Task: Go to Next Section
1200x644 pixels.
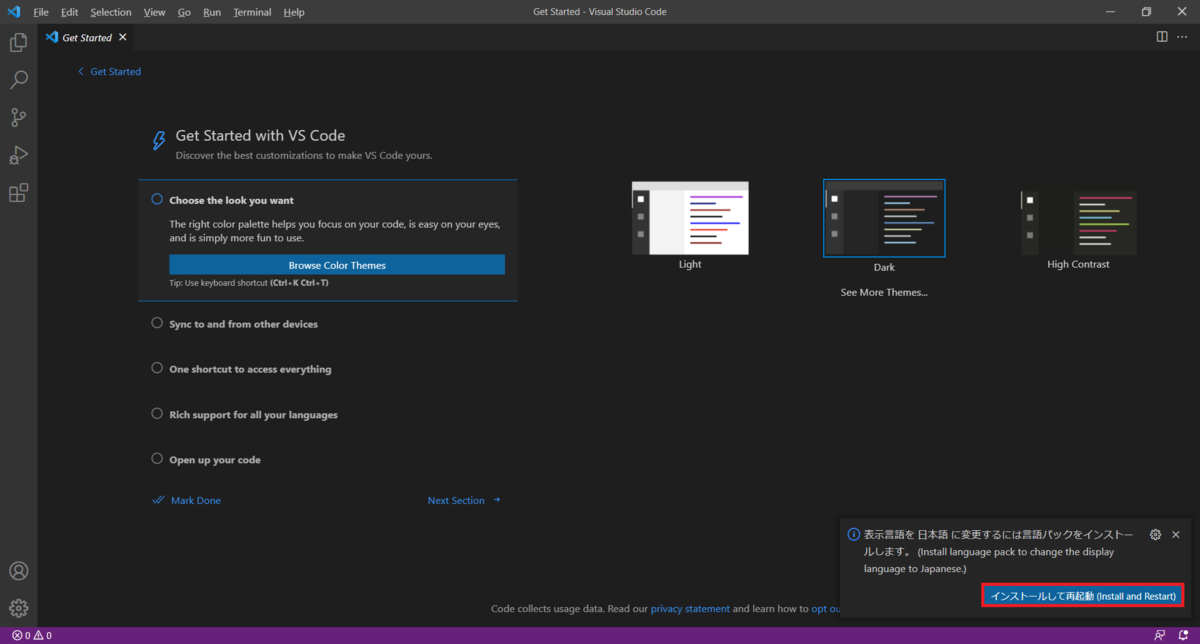Action: click(x=464, y=500)
